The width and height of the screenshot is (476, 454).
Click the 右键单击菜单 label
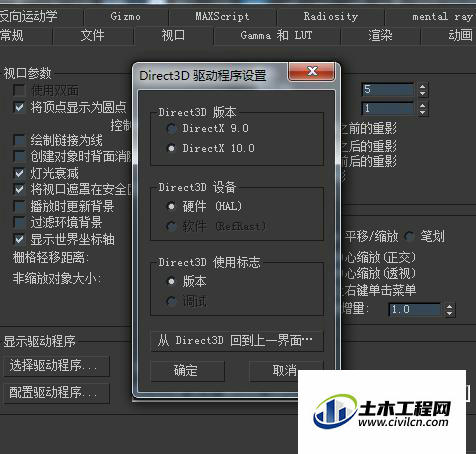tap(380, 290)
